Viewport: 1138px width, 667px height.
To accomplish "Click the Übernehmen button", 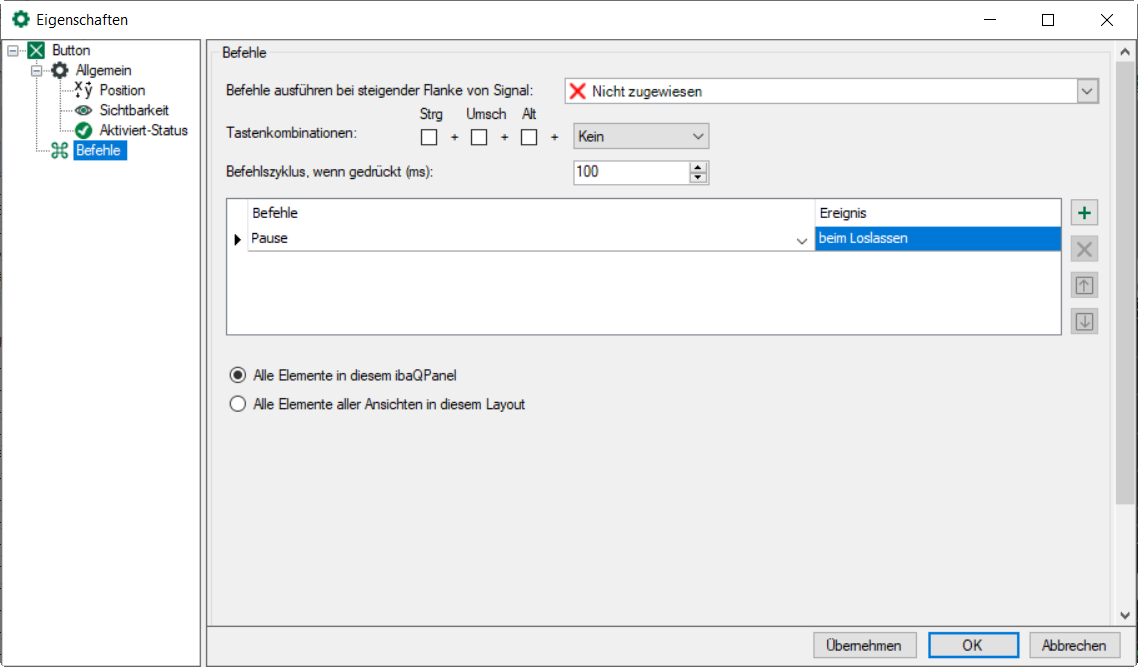I will click(864, 645).
